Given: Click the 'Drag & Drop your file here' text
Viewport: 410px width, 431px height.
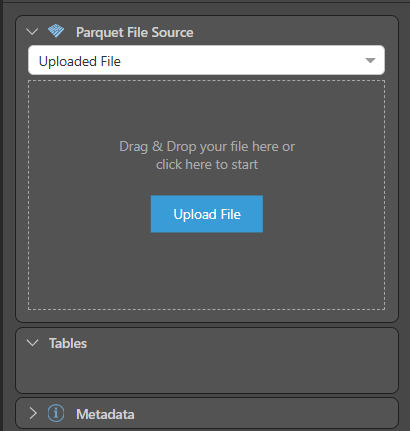Looking at the screenshot, I should click(x=200, y=147).
